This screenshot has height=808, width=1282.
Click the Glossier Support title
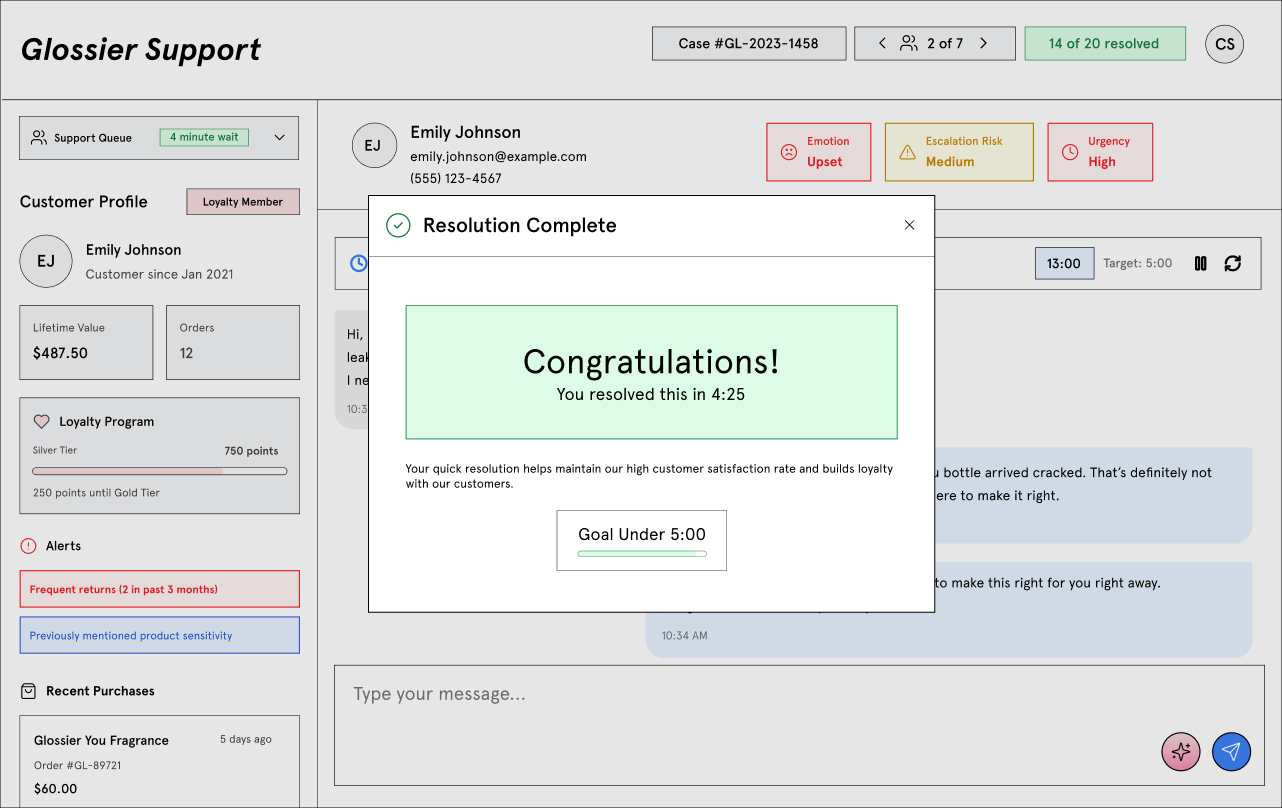point(141,49)
